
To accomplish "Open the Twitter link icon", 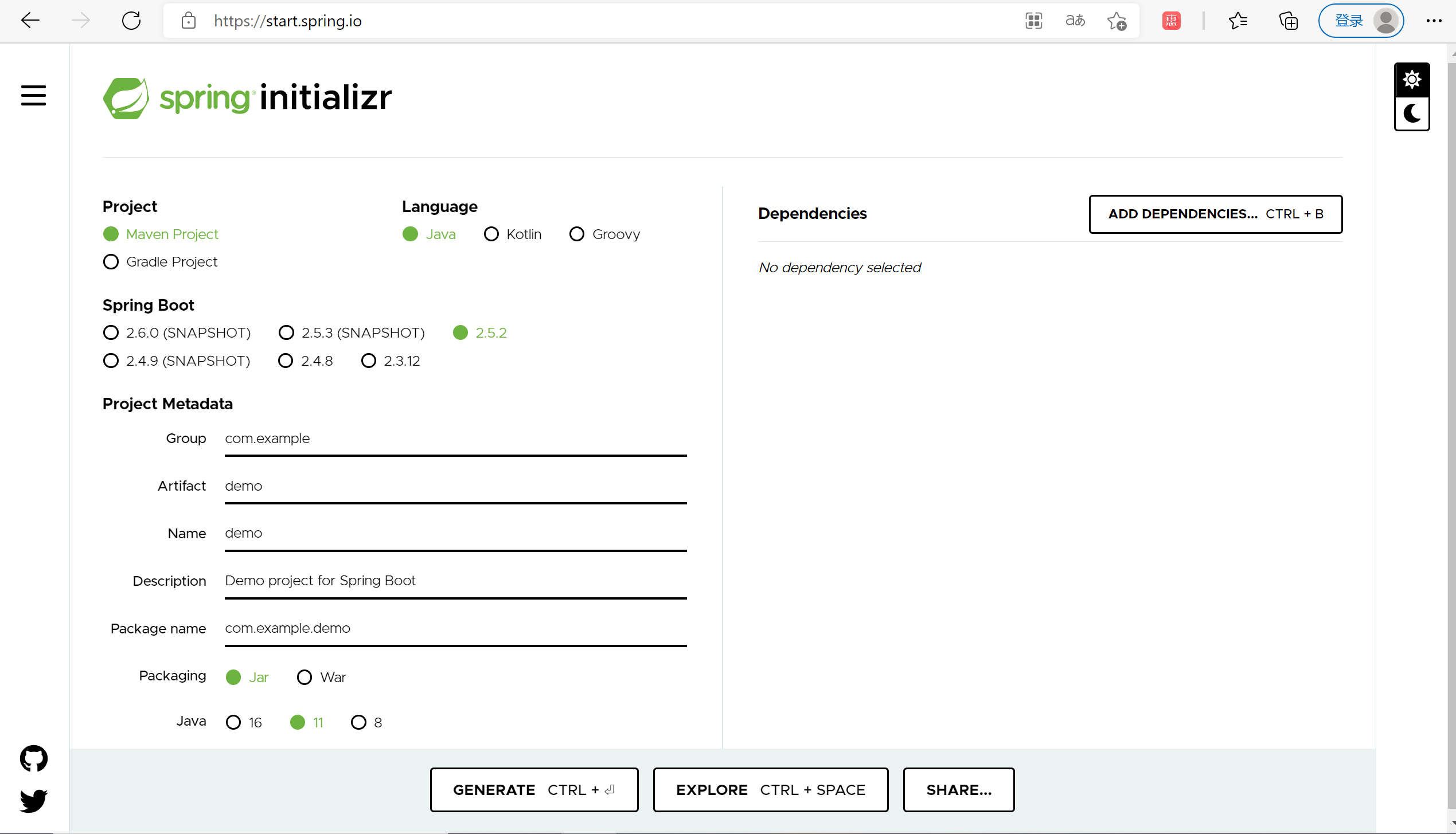I will click(34, 800).
